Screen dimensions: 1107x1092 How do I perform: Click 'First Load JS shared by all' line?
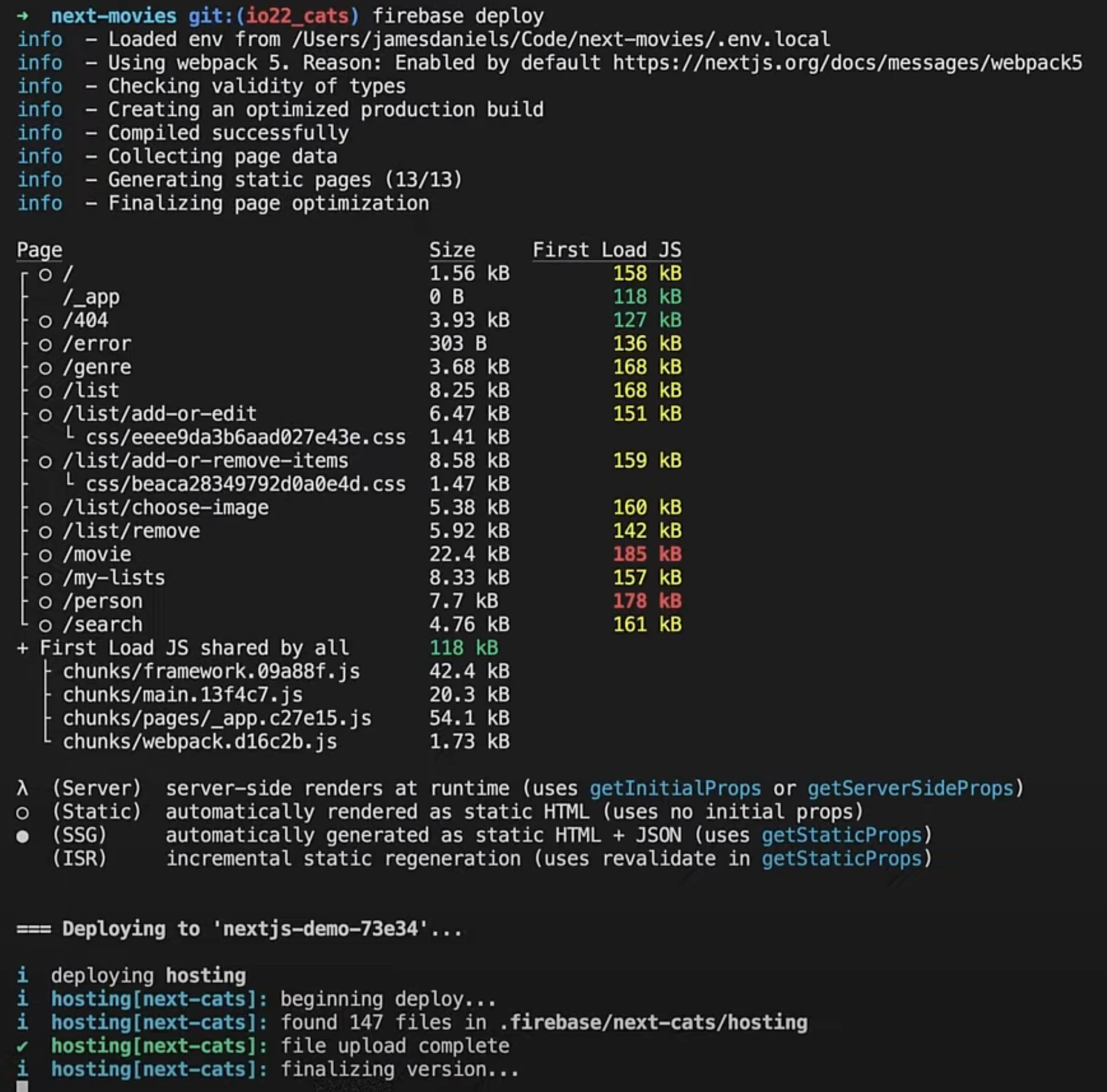194,648
